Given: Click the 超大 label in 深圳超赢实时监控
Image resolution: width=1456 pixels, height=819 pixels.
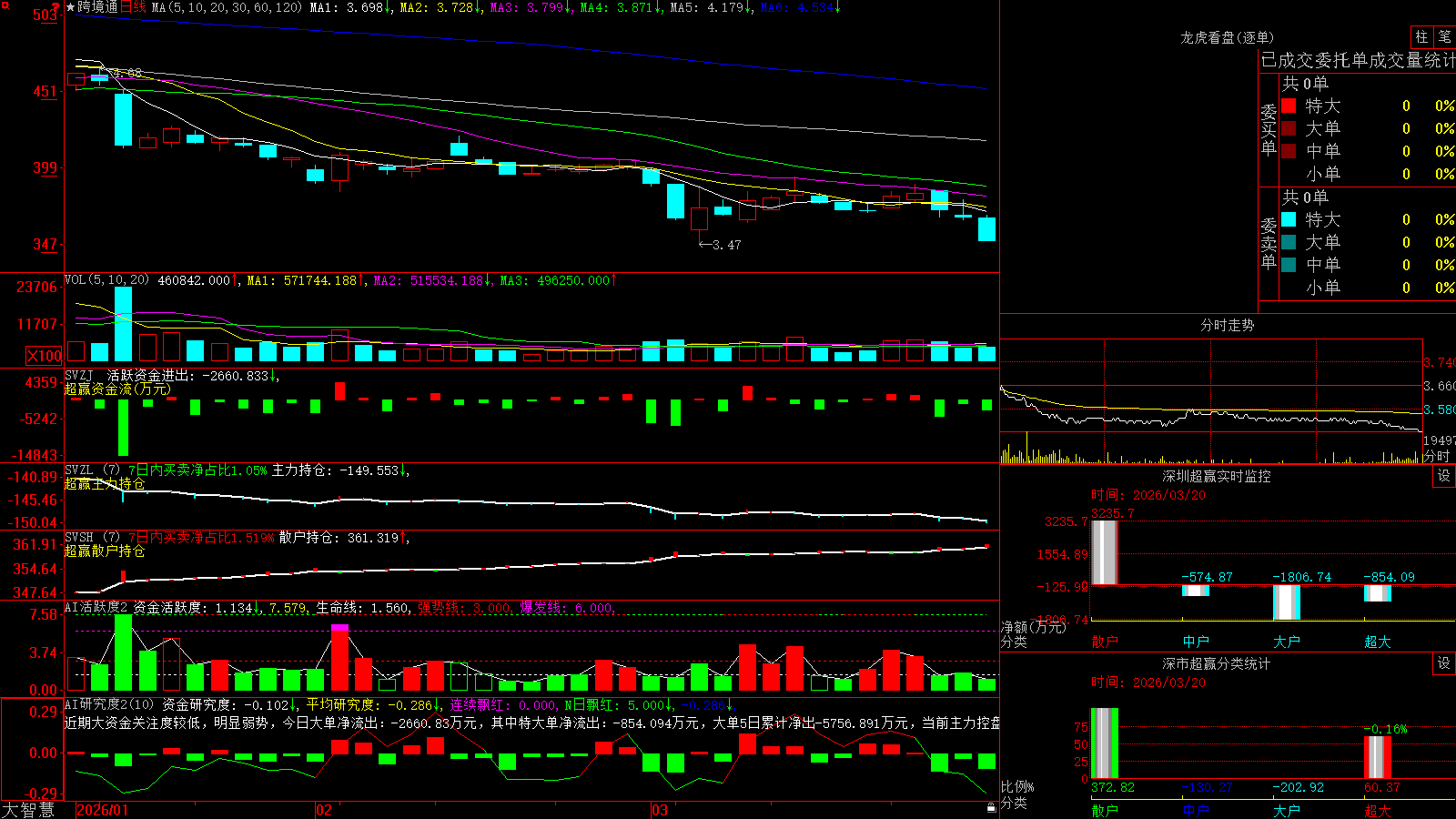Looking at the screenshot, I should click(1378, 642).
